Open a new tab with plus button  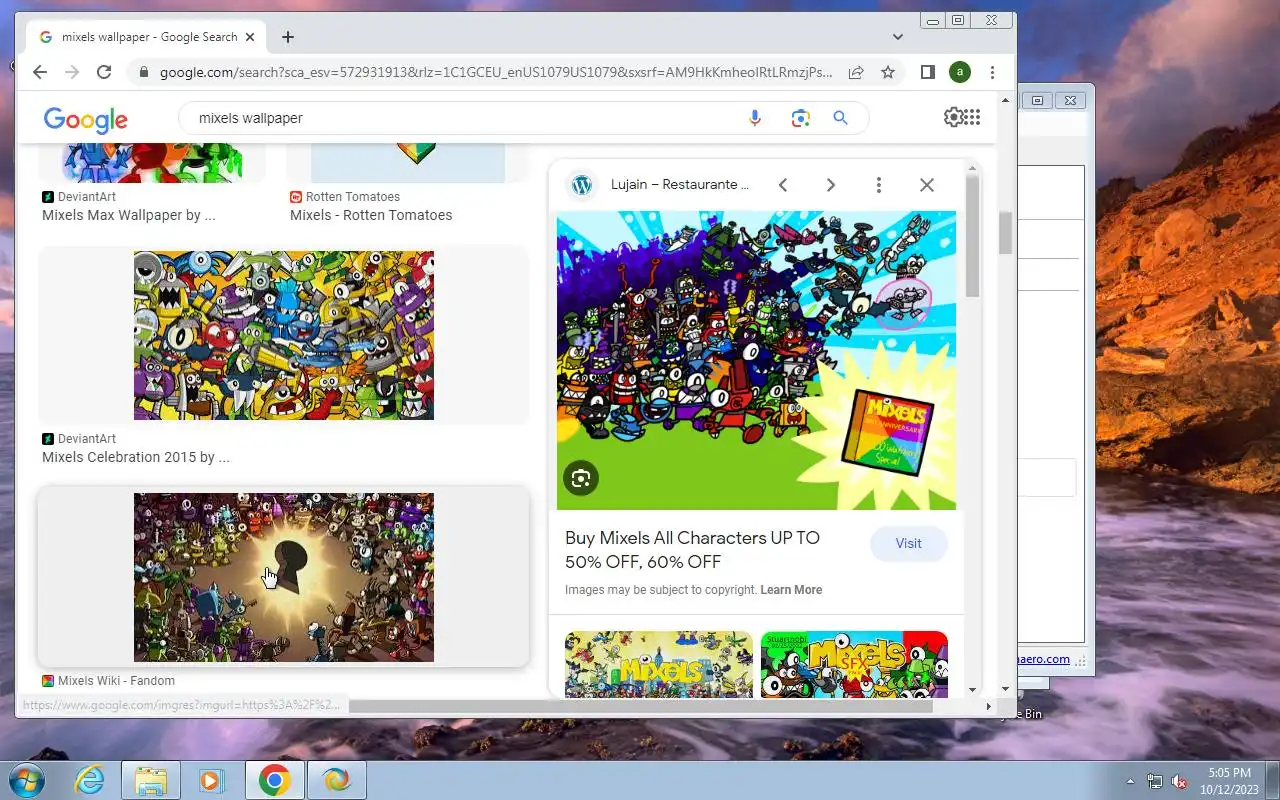click(x=288, y=37)
